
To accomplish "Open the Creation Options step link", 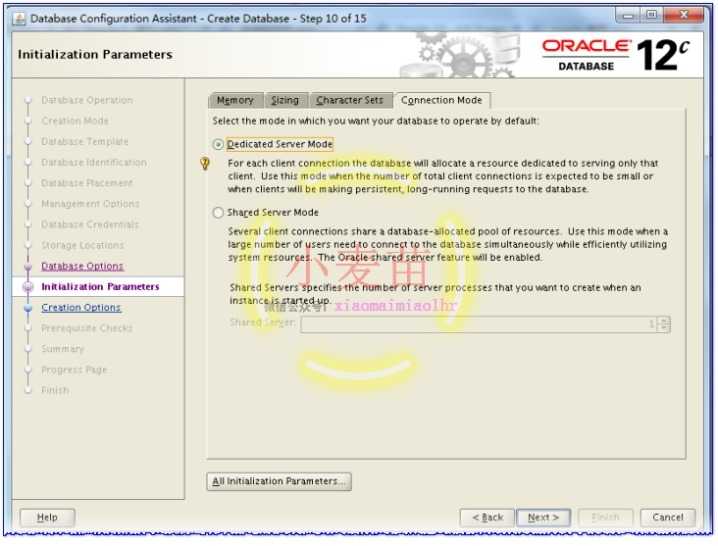I will (x=81, y=308).
